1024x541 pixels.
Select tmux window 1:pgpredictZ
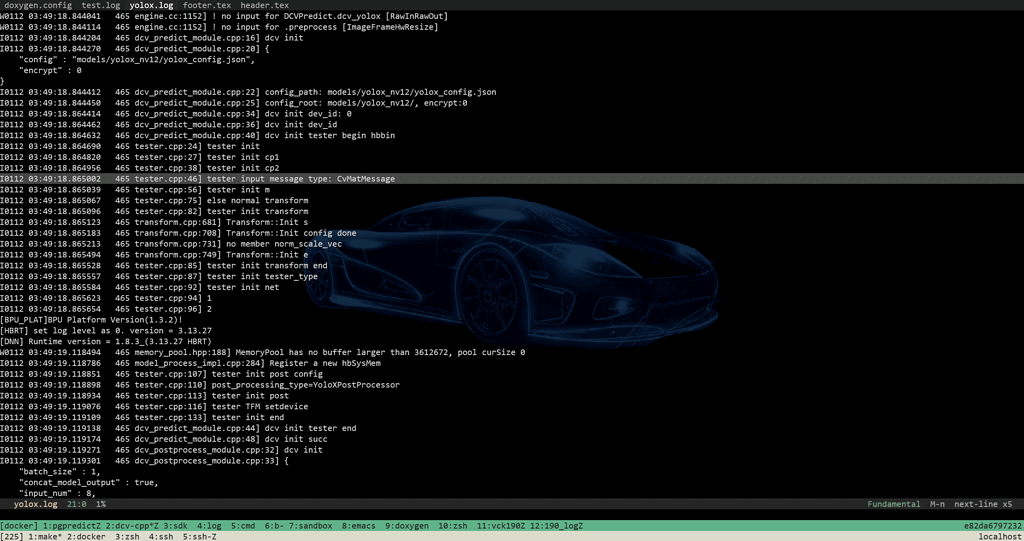[x=73, y=525]
